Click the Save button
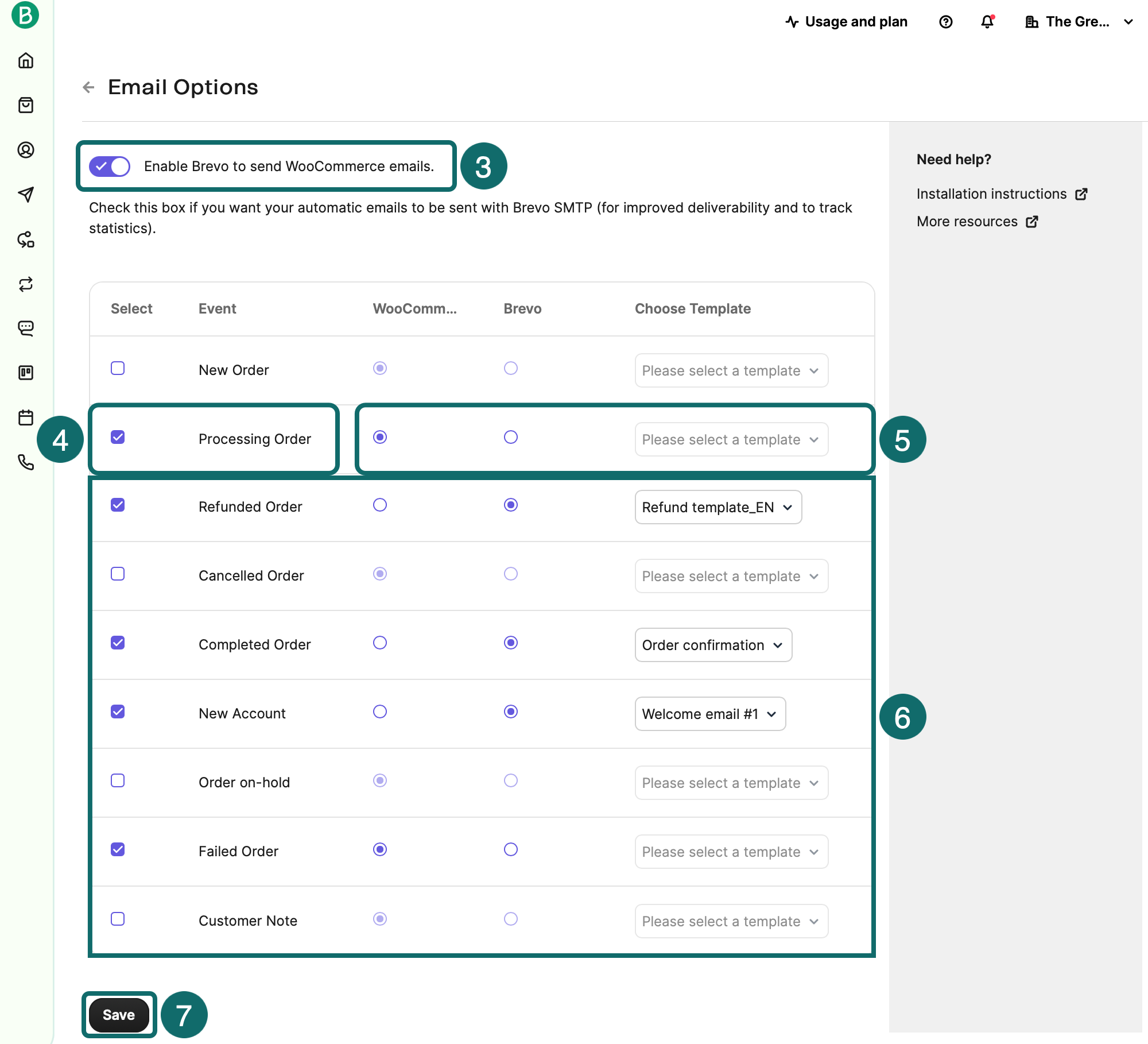This screenshot has width=1148, height=1044. pyautogui.click(x=119, y=1015)
